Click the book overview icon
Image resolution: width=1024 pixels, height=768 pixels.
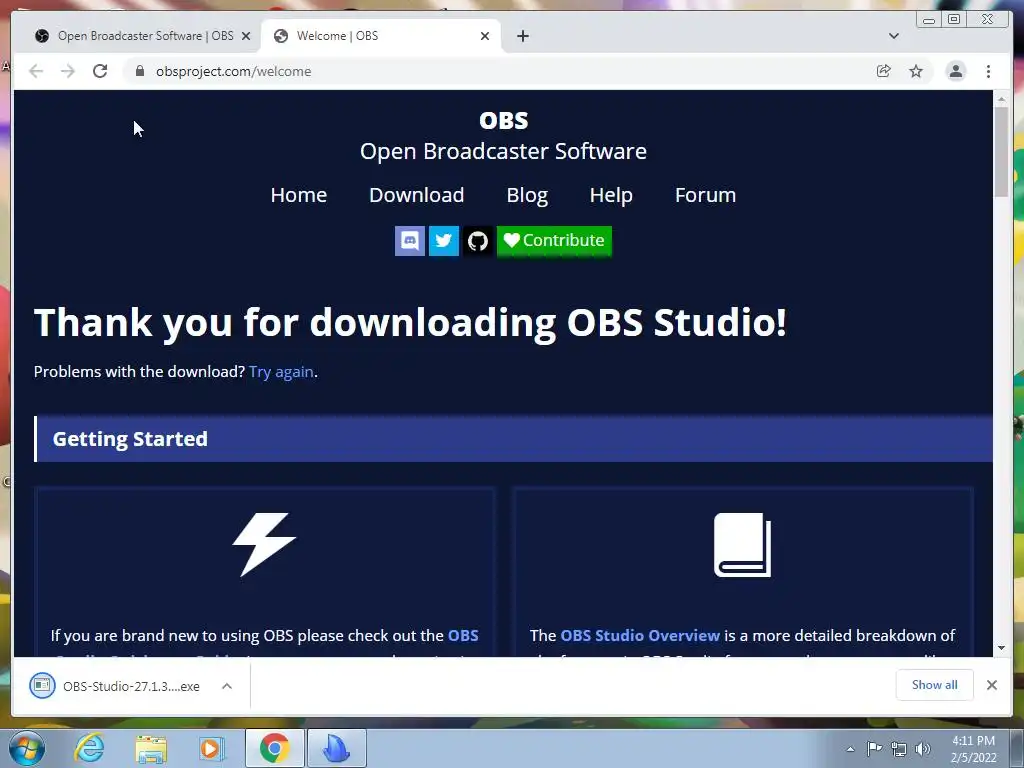click(743, 545)
